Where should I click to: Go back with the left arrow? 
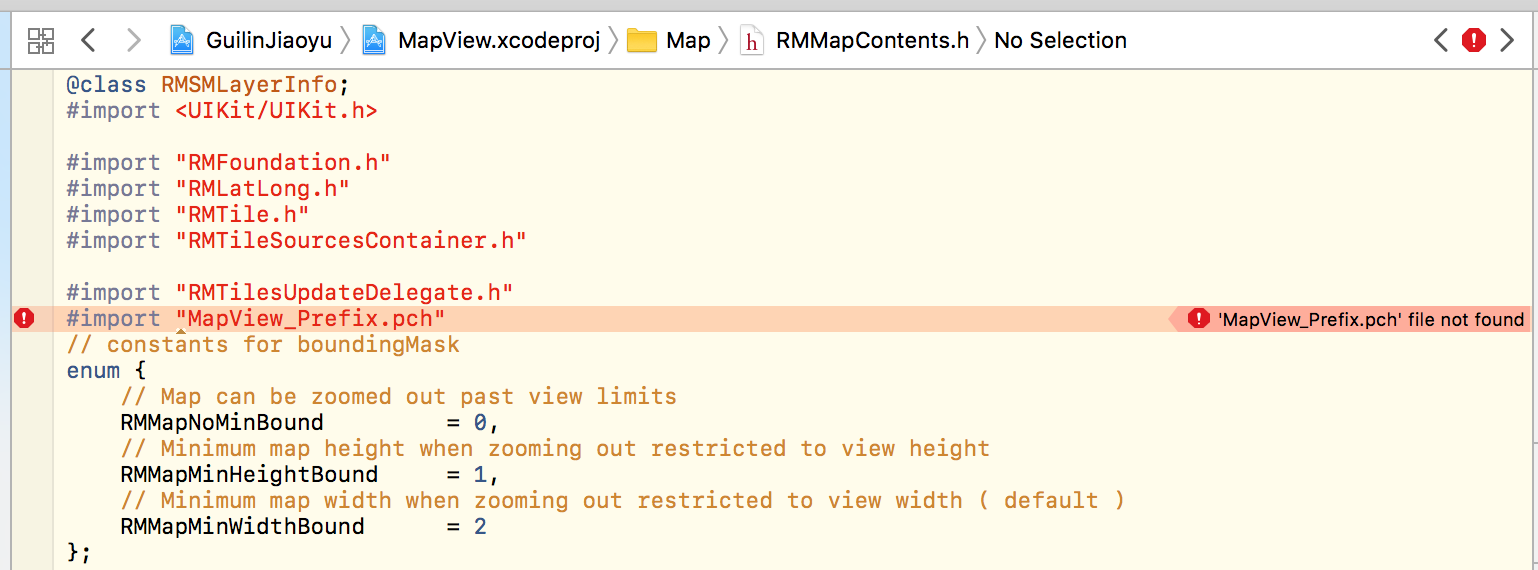(88, 41)
